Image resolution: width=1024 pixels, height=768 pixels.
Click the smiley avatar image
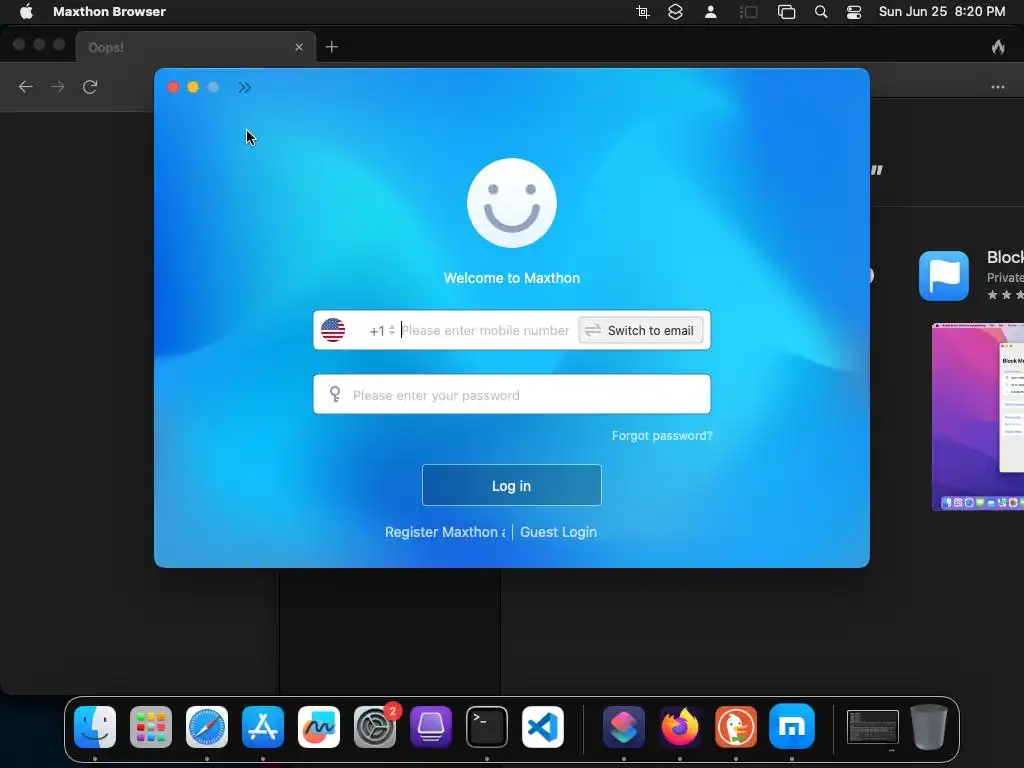pyautogui.click(x=512, y=203)
